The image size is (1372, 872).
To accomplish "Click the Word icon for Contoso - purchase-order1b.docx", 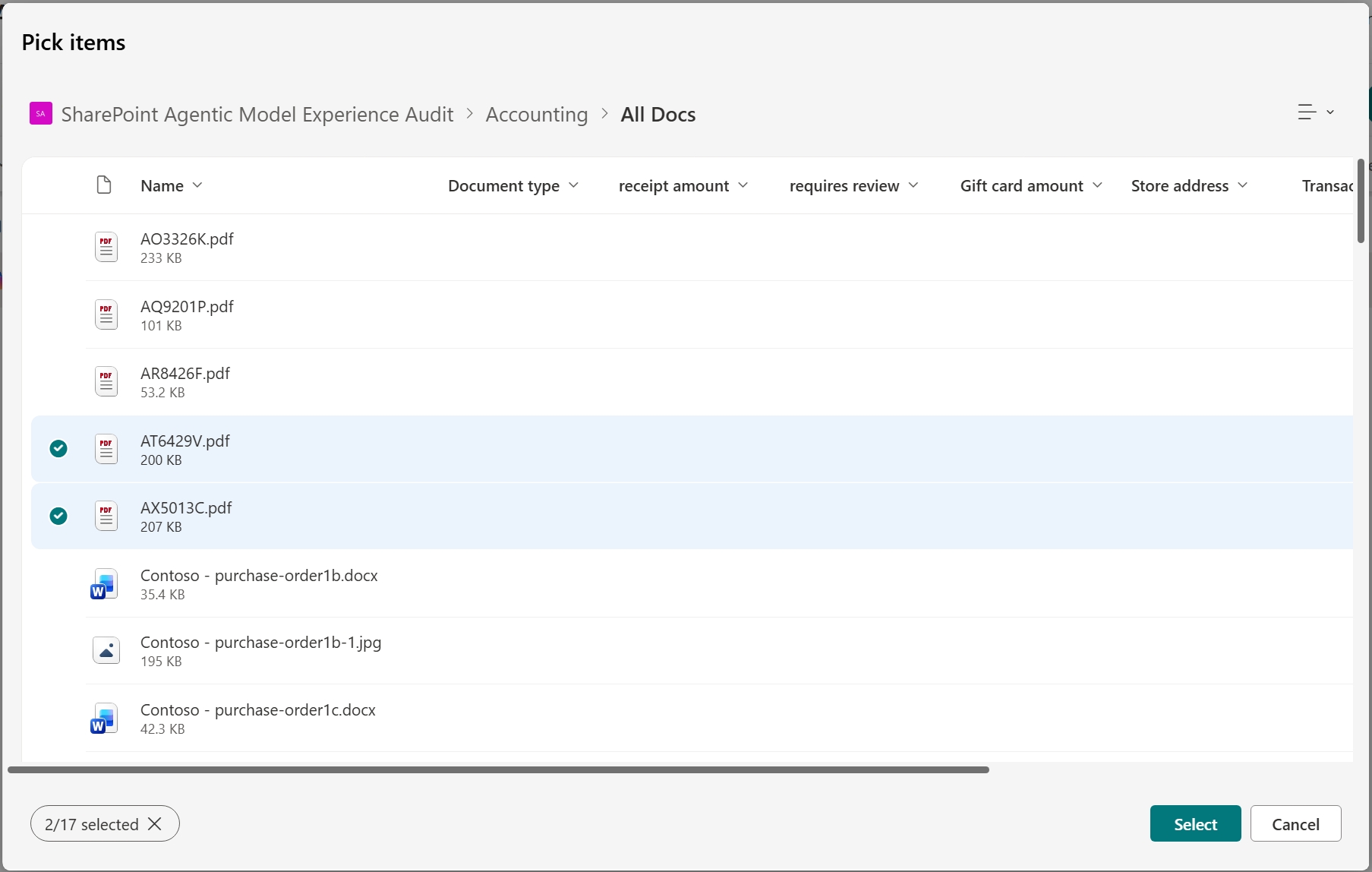I will click(103, 584).
